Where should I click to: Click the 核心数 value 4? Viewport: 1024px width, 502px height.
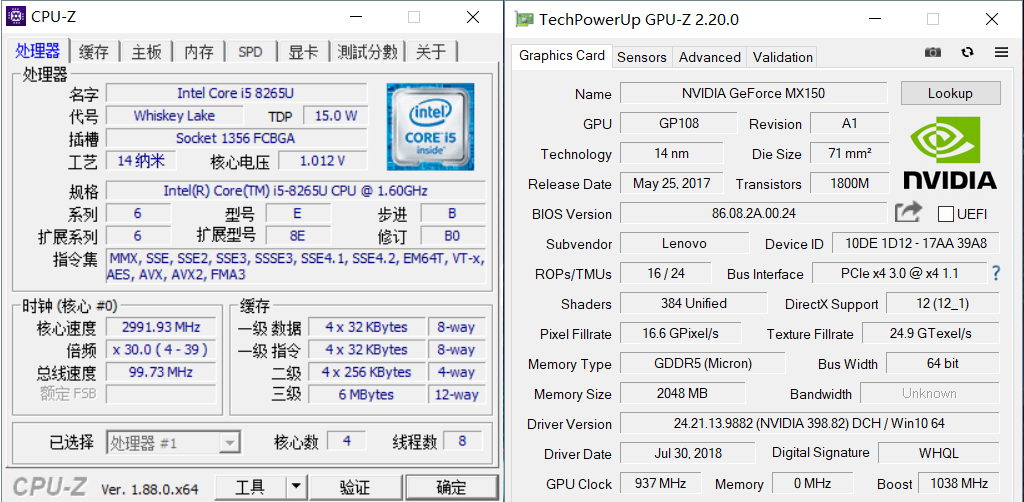click(x=346, y=441)
